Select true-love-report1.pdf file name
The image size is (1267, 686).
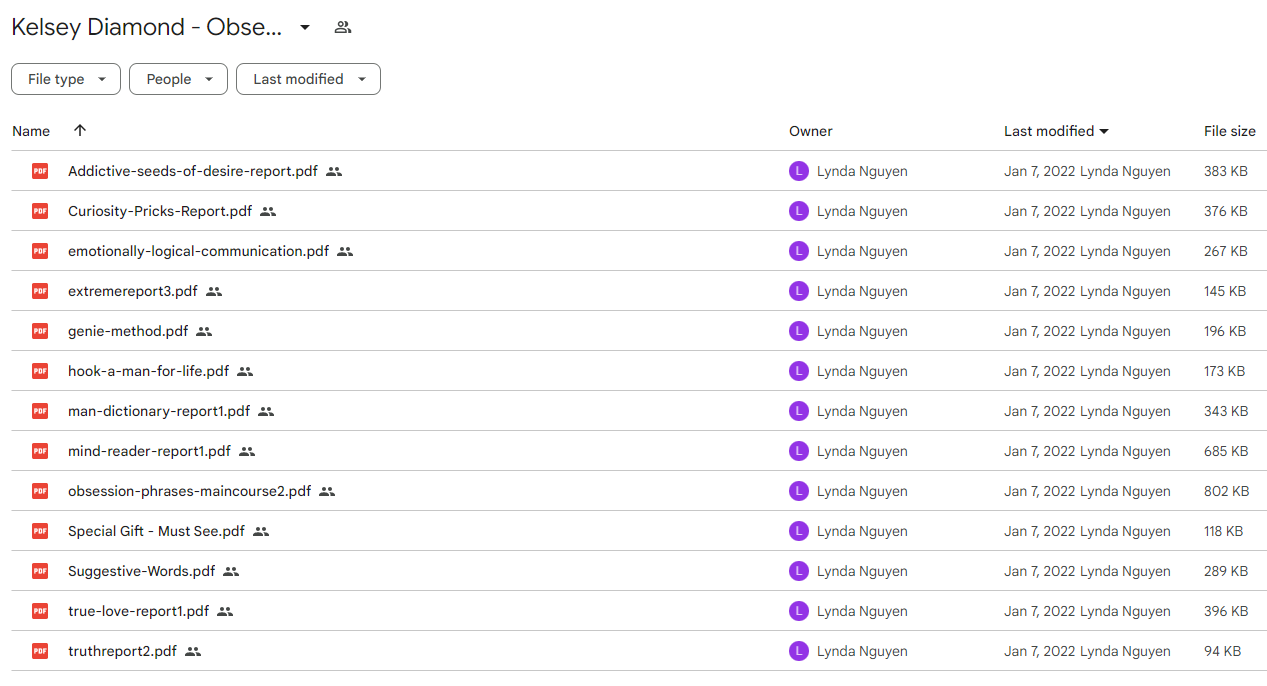138,611
